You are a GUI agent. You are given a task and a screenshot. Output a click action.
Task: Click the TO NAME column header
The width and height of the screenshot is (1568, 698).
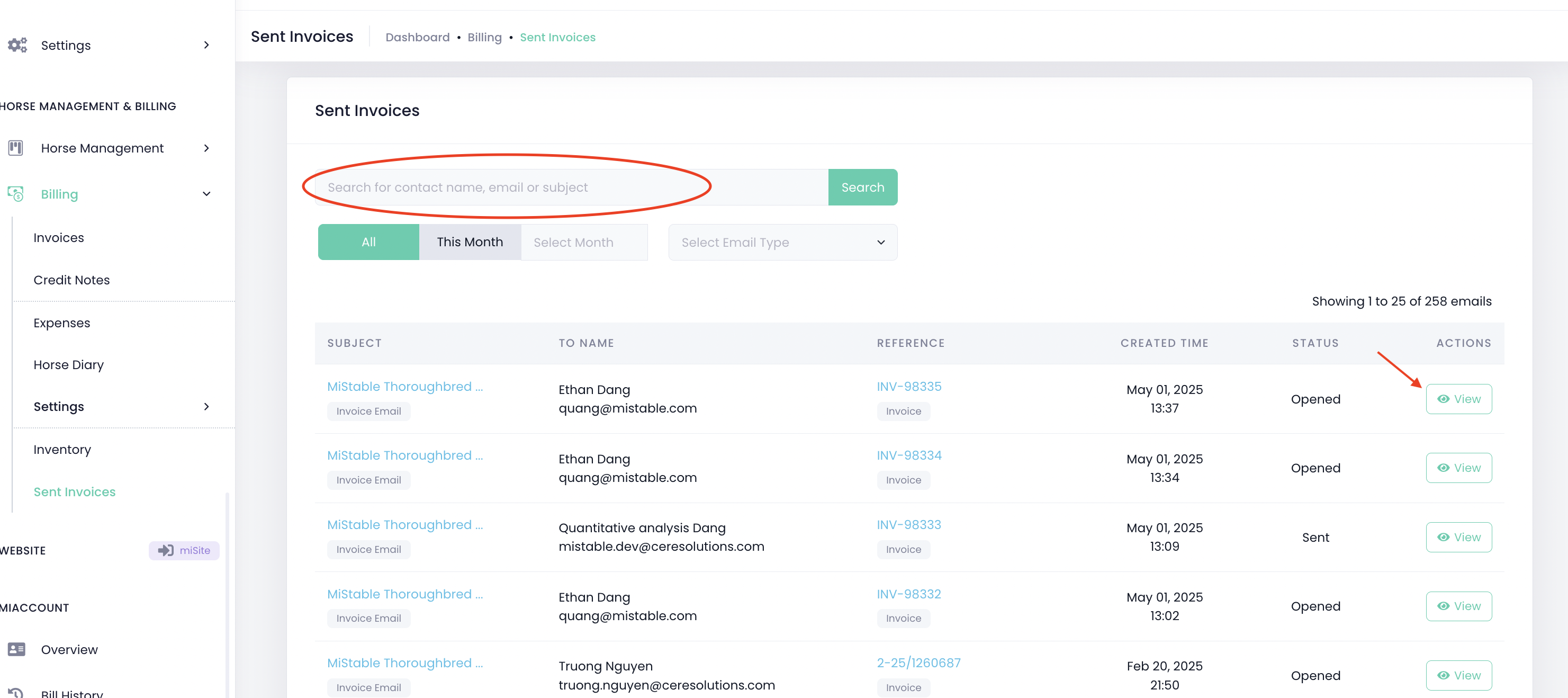tap(586, 343)
